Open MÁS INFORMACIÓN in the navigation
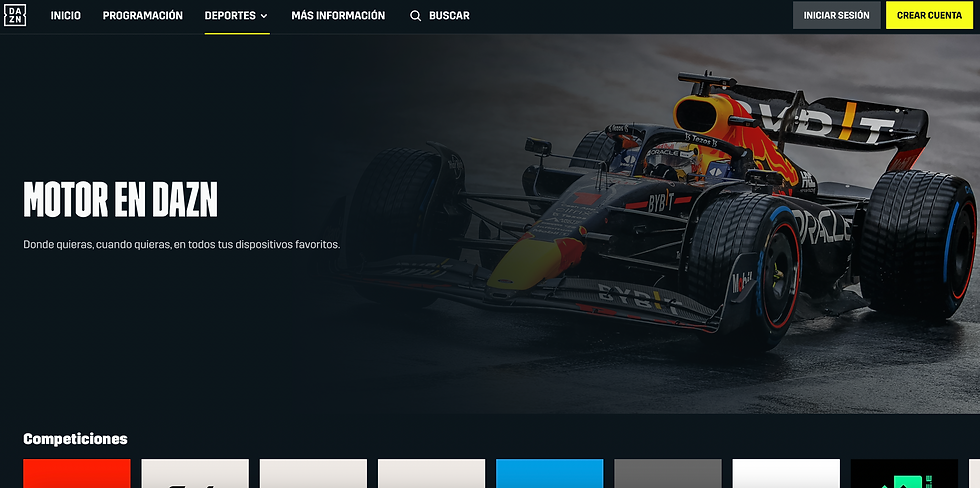 click(x=338, y=16)
